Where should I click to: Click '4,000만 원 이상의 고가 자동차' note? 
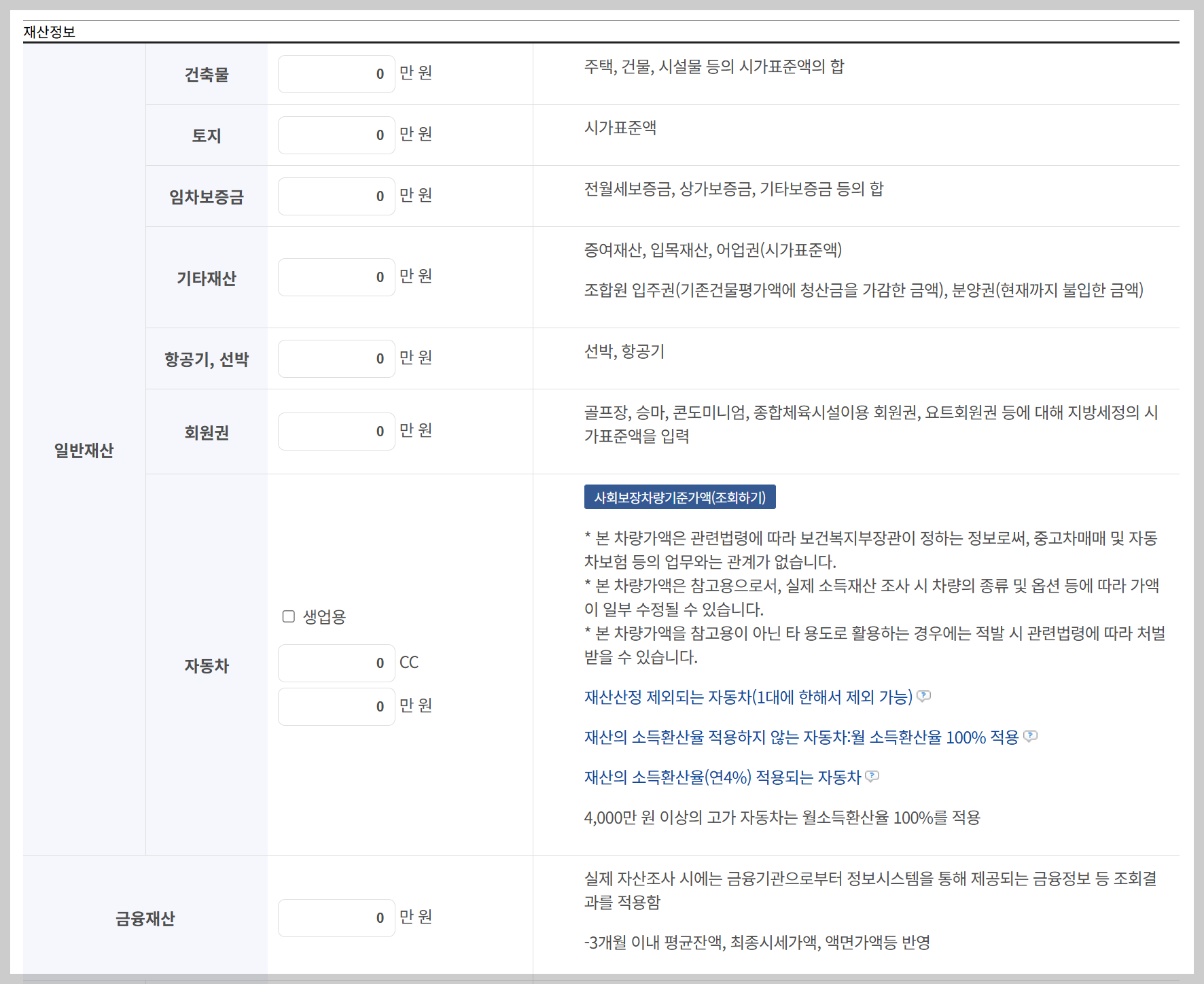point(782,818)
